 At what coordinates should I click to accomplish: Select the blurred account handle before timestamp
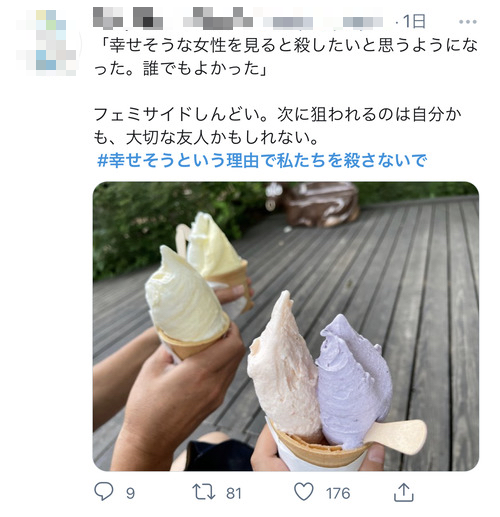point(323,22)
